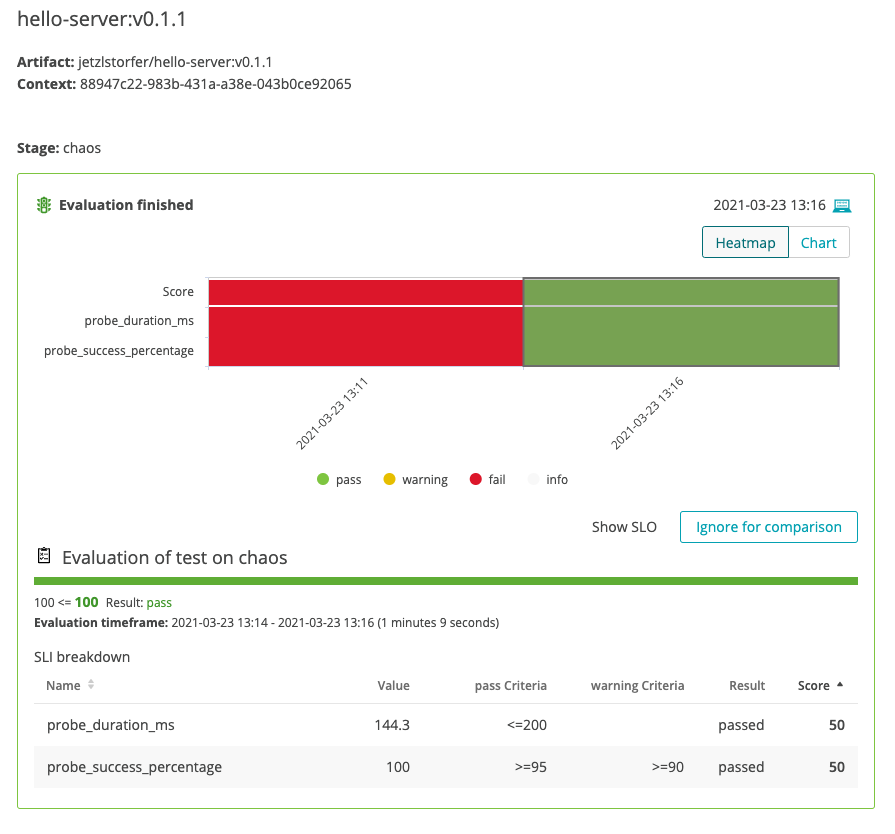The width and height of the screenshot is (895, 834).
Task: Click the Value column header
Action: [393, 685]
